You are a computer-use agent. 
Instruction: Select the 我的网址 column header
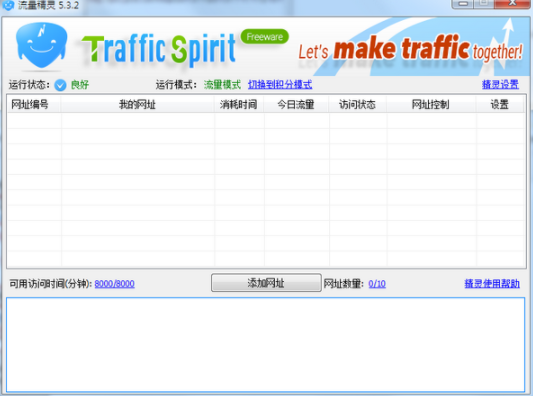[137, 104]
